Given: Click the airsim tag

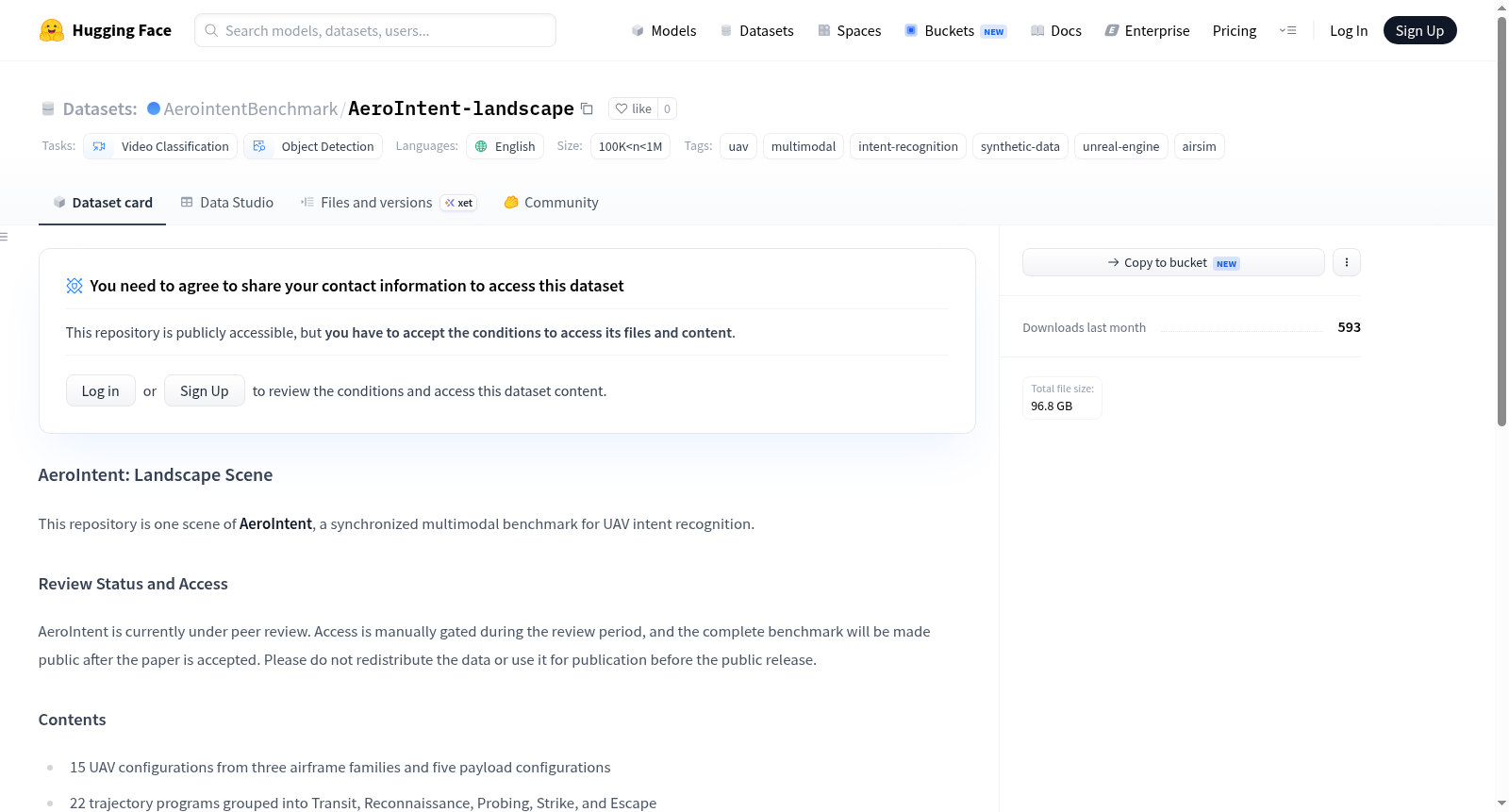Looking at the screenshot, I should coord(1200,146).
